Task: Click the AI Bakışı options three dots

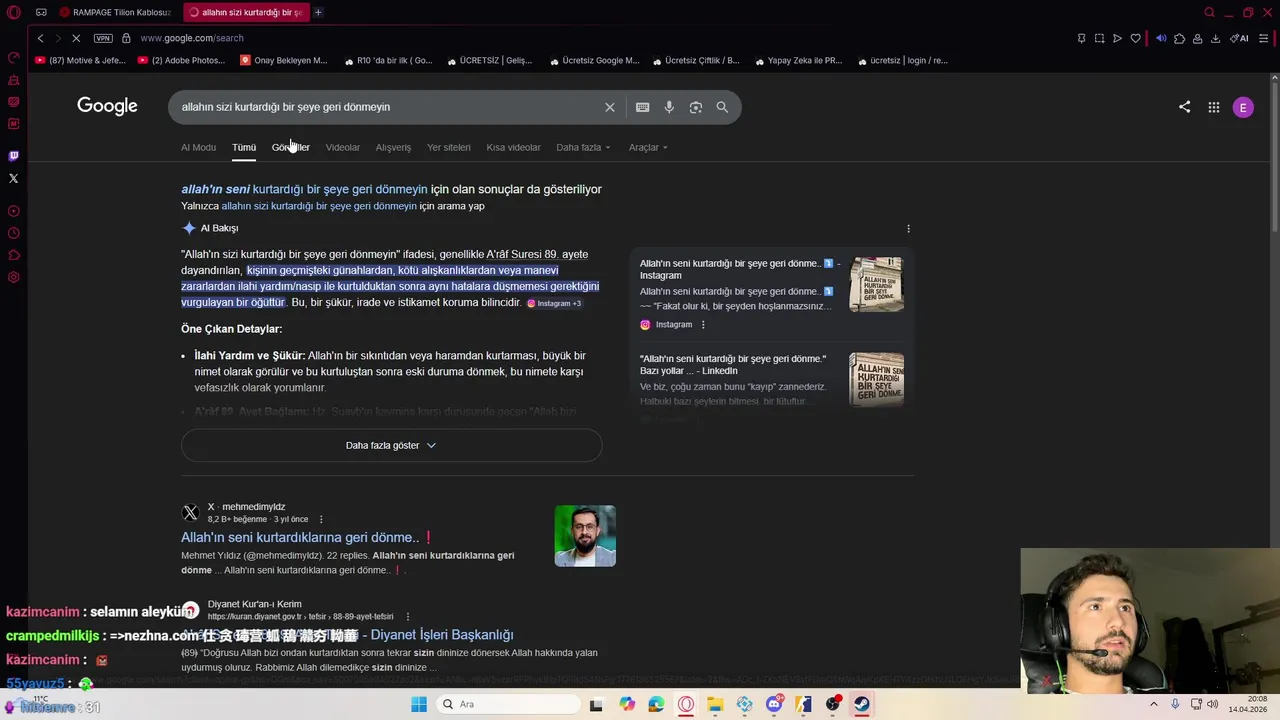Action: pyautogui.click(x=908, y=228)
